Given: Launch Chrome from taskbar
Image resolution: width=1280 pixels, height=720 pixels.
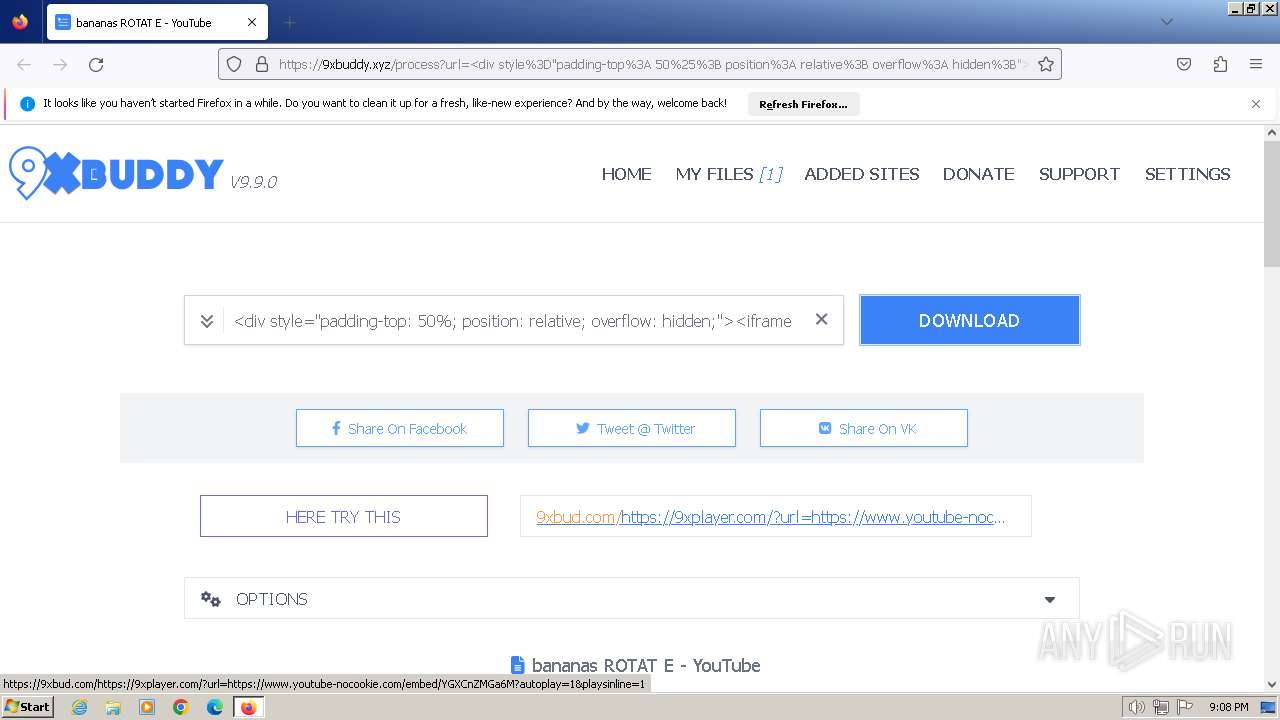Looking at the screenshot, I should [181, 707].
